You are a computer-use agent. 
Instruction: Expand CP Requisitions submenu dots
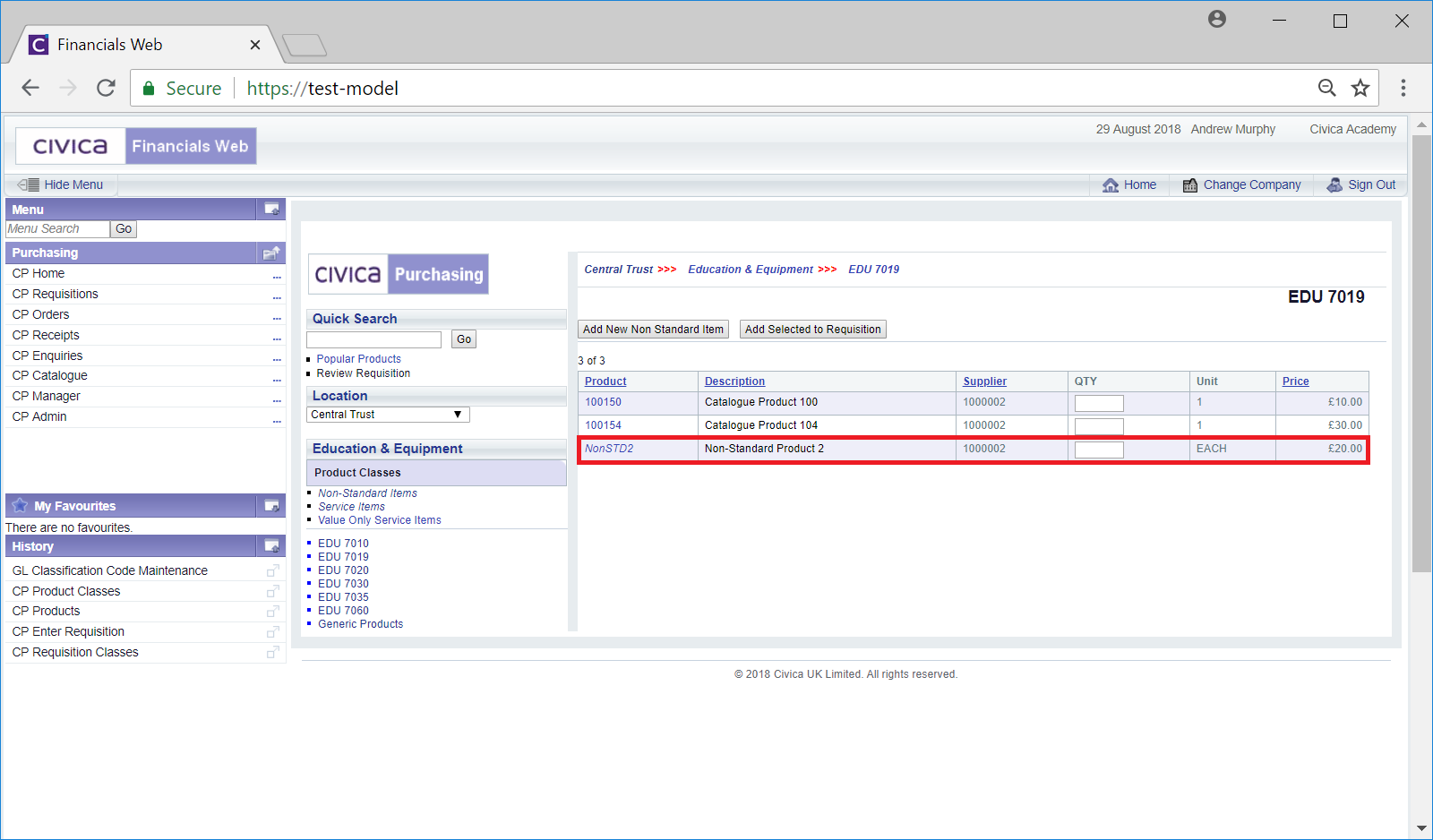(277, 296)
